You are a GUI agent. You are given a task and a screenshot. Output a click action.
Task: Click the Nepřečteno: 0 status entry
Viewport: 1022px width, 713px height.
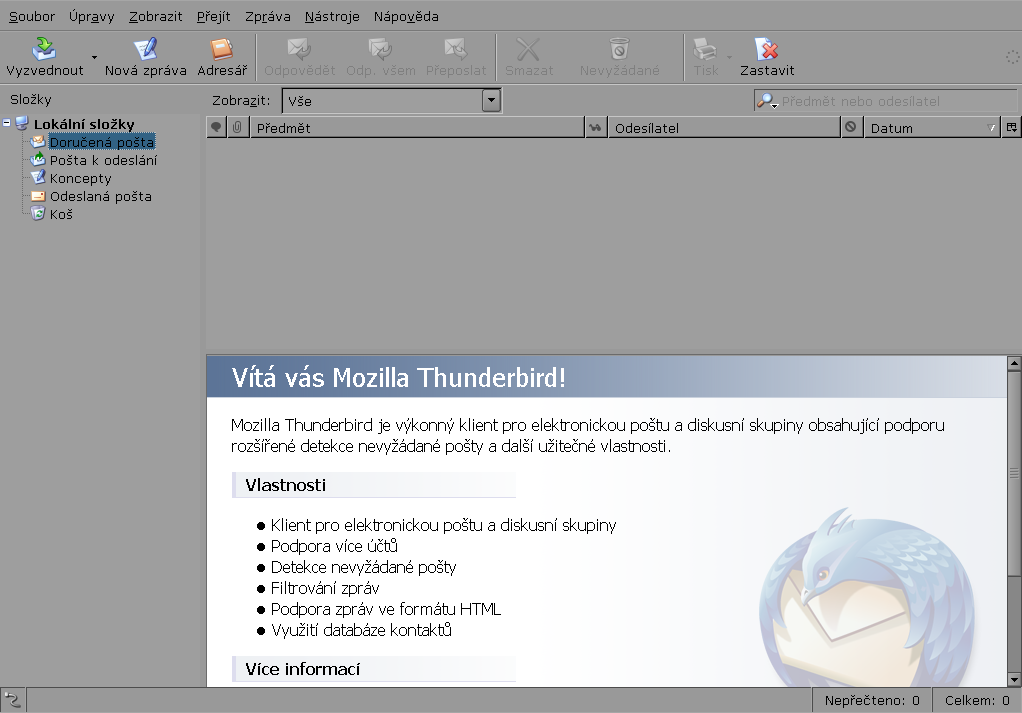872,701
